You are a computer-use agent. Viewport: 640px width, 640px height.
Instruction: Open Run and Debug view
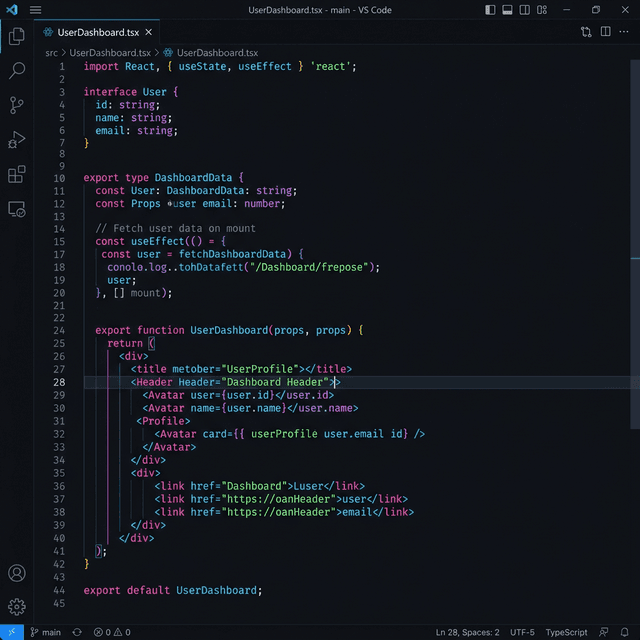(x=16, y=140)
